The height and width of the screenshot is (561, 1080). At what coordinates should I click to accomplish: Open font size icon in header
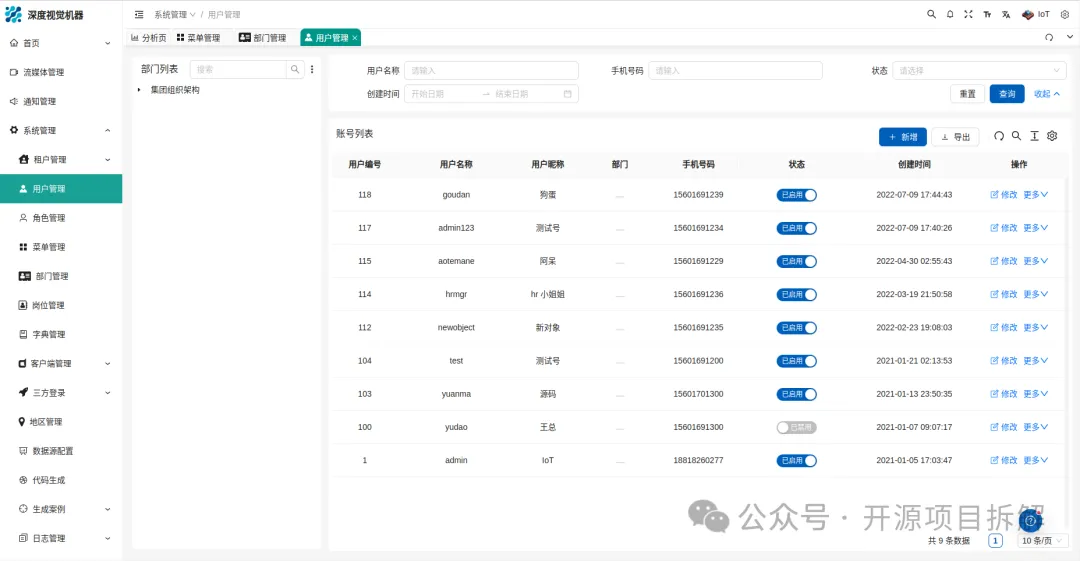tap(987, 14)
